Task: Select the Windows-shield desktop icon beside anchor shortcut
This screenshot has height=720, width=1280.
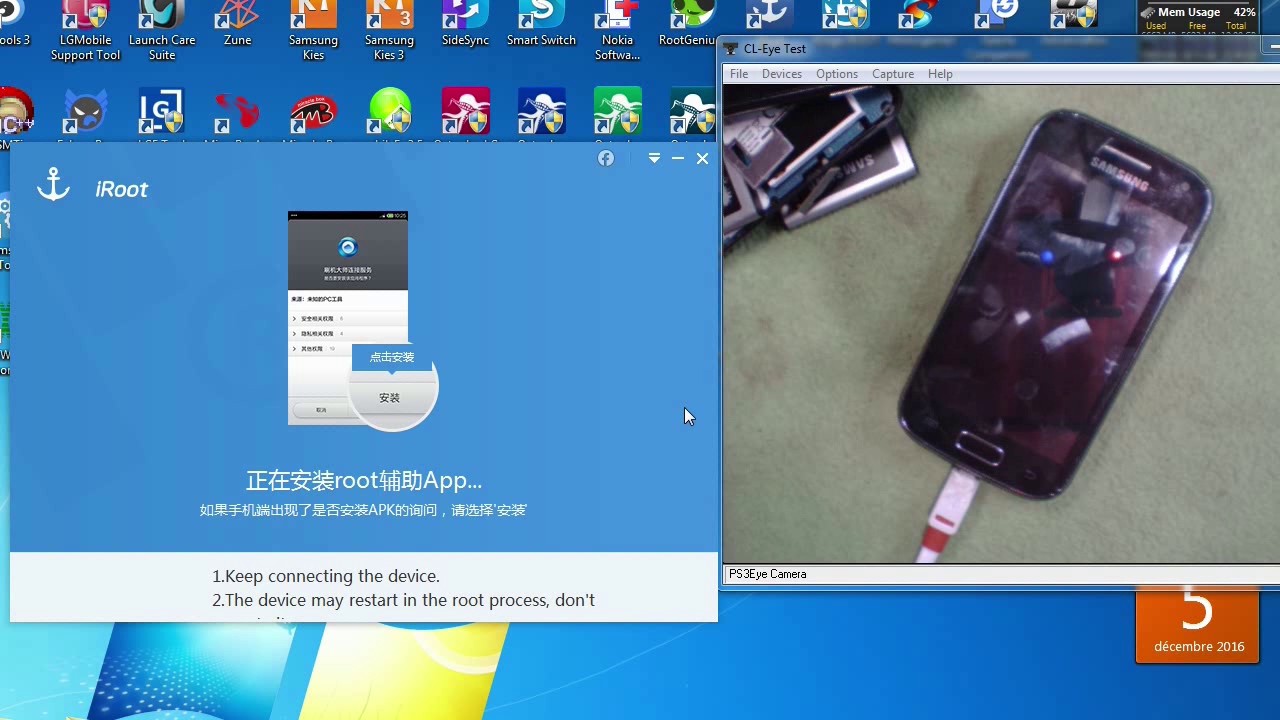Action: (845, 14)
